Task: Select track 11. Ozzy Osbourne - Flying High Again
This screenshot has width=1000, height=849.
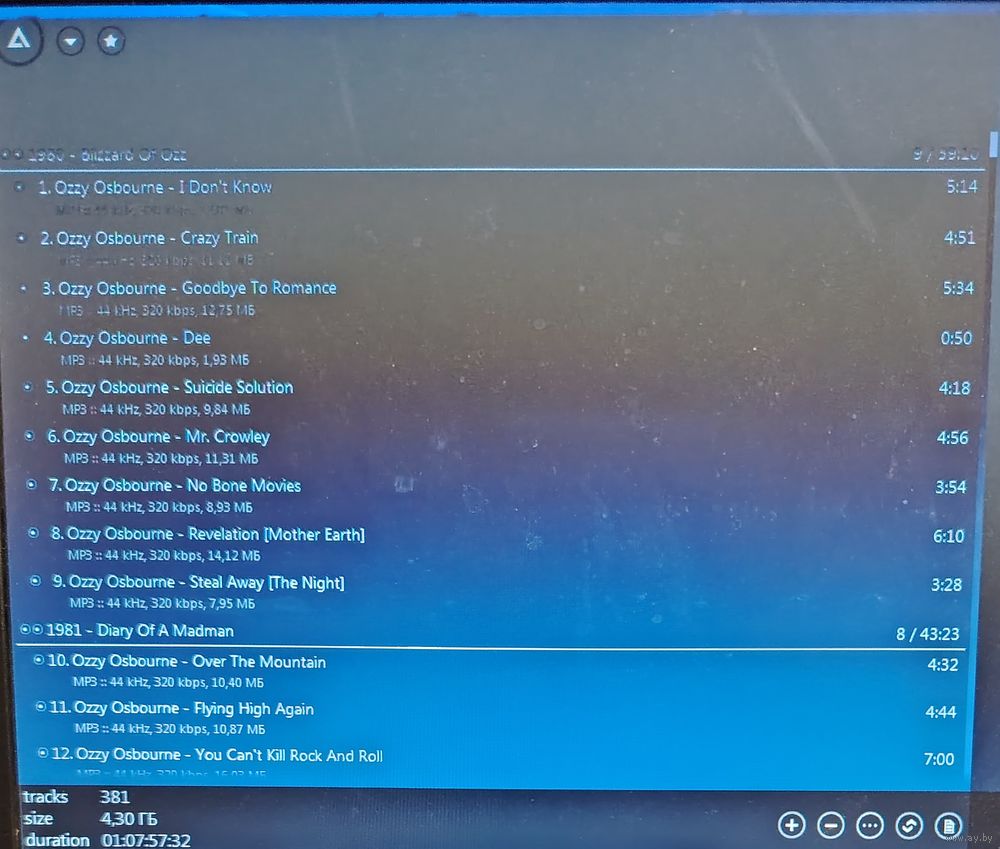Action: coord(182,708)
